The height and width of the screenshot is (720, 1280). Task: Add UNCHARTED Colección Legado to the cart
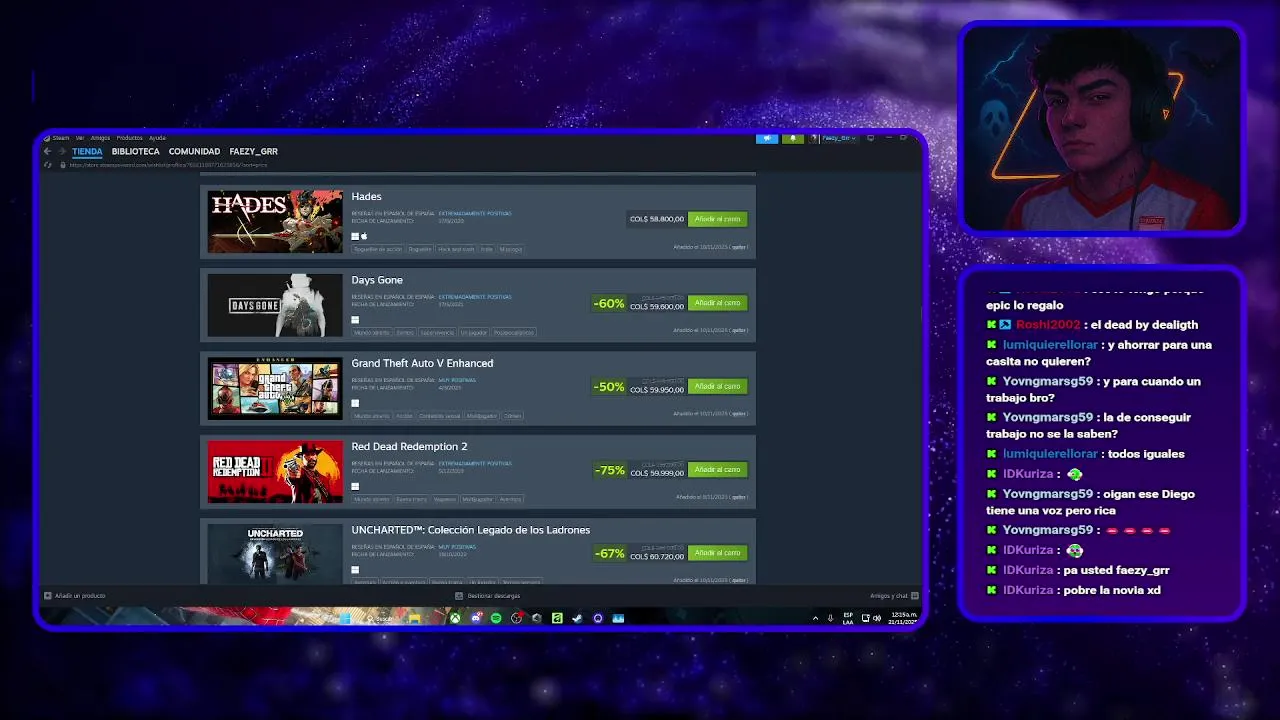(x=717, y=552)
